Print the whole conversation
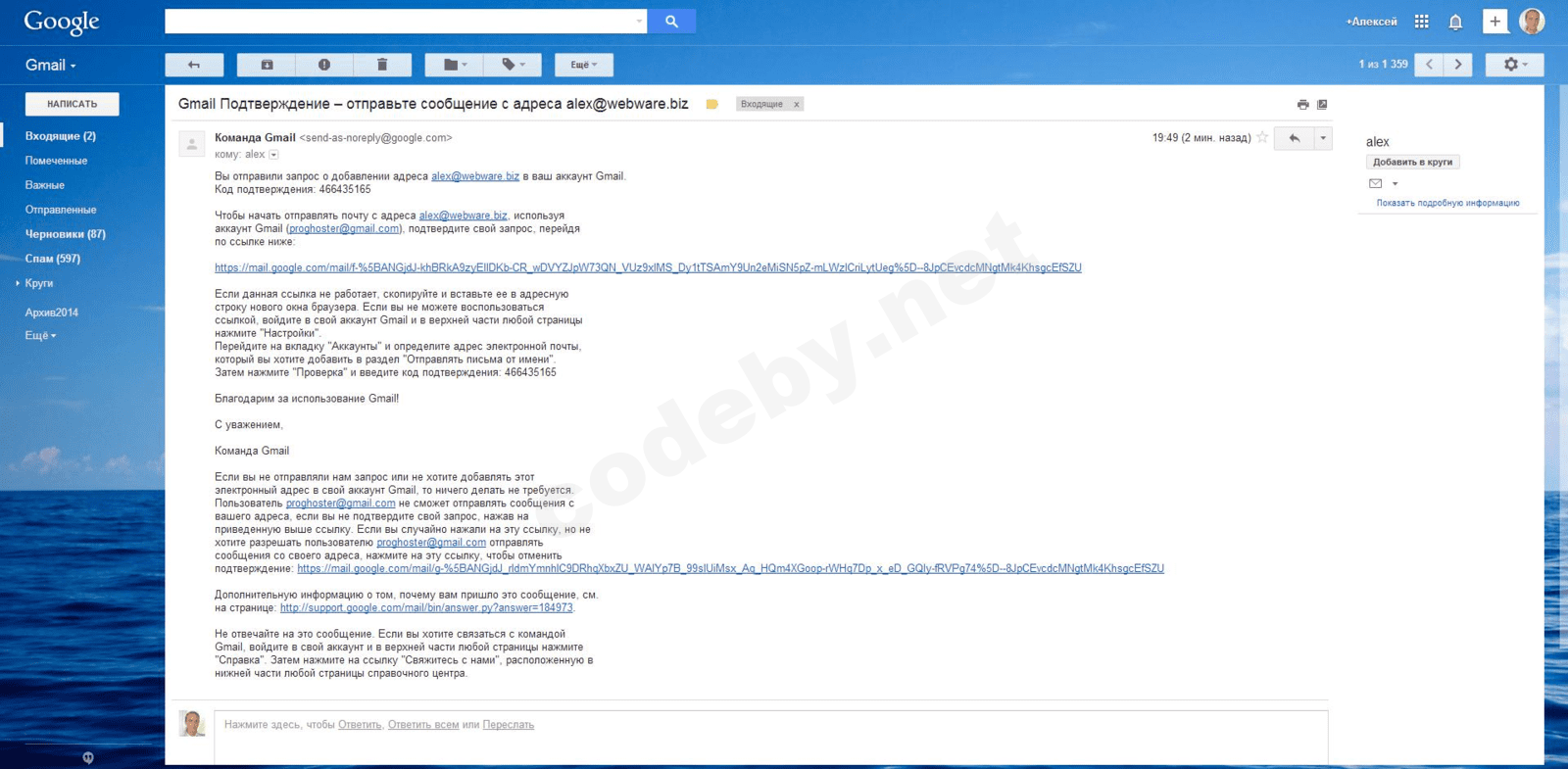1568x769 pixels. [x=1302, y=104]
